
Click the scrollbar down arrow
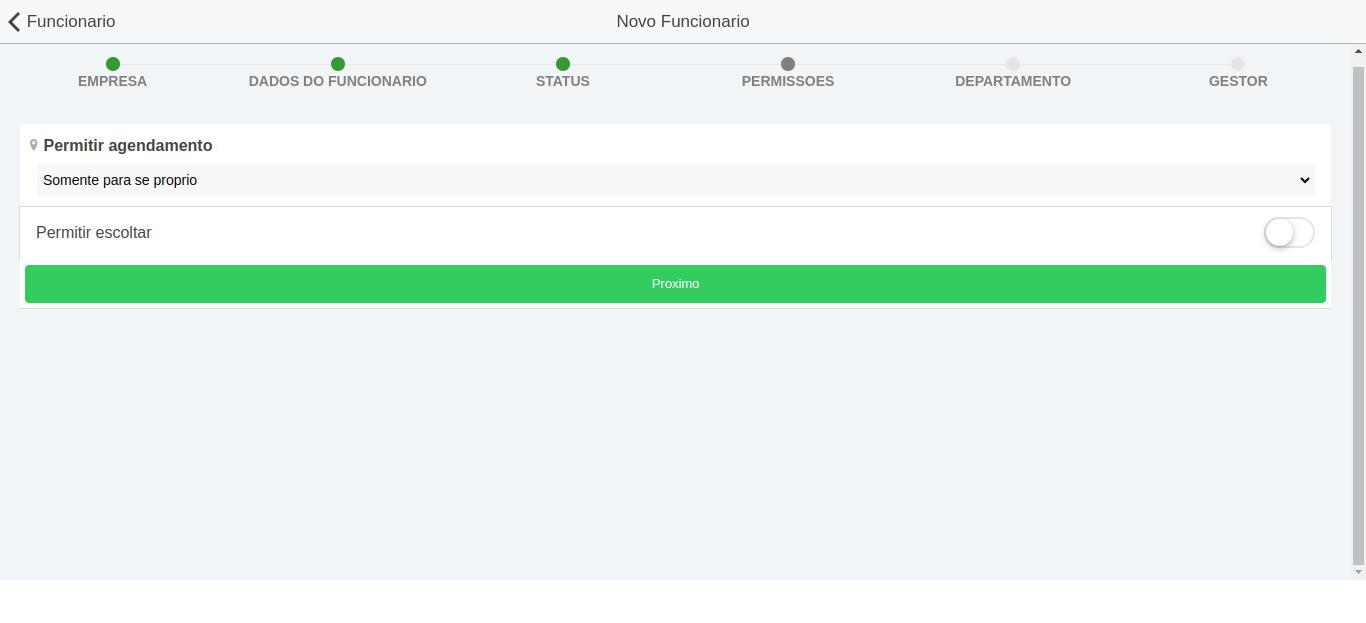[1358, 572]
